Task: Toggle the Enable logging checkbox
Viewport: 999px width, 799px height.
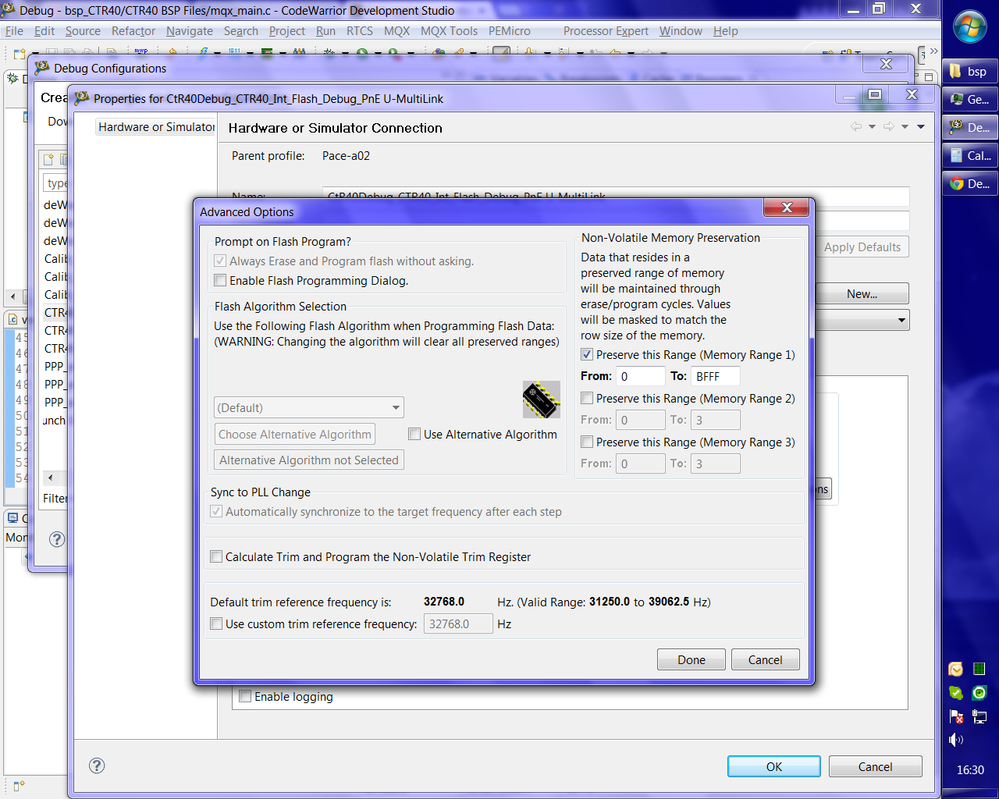Action: (x=245, y=696)
